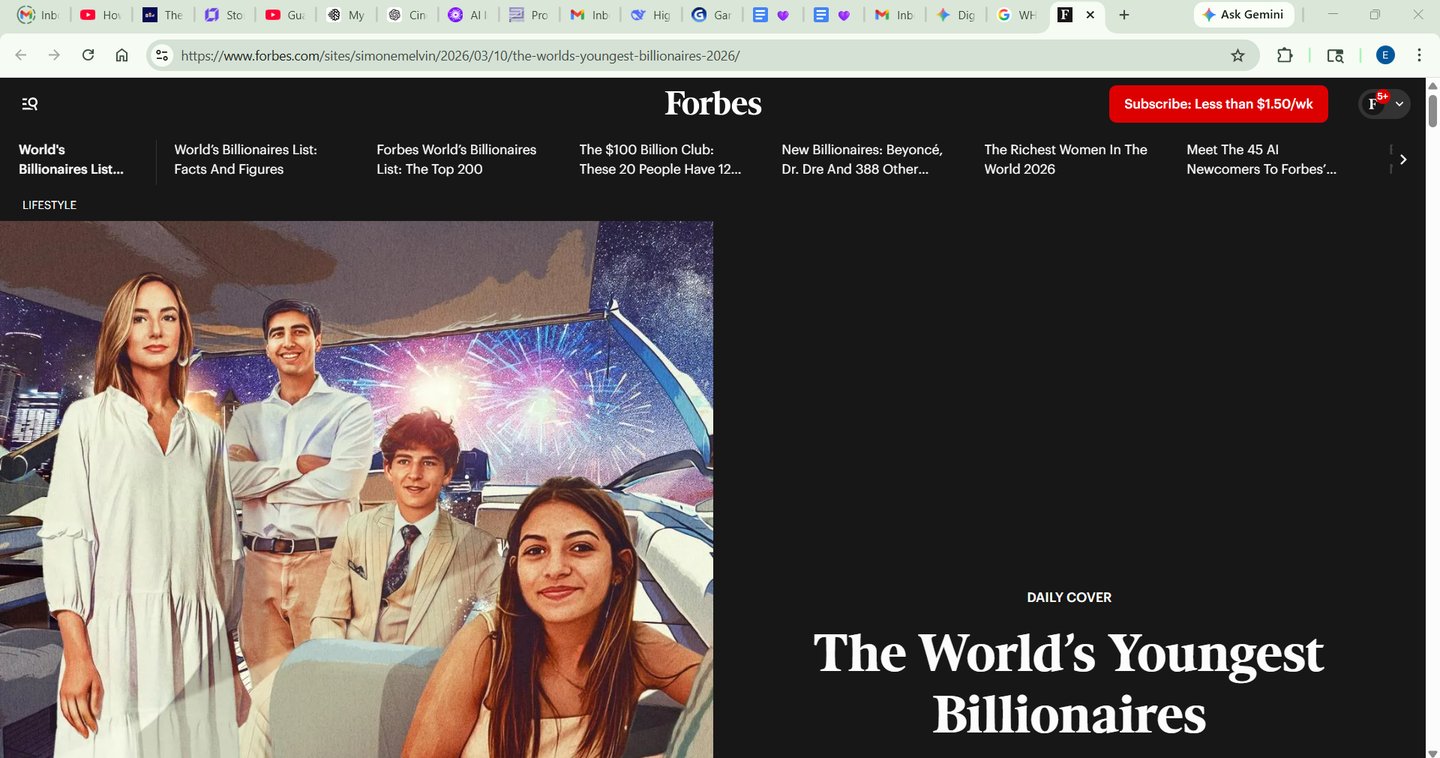Viewport: 1440px width, 758px height.
Task: Go to browser home page icon
Action: point(122,56)
